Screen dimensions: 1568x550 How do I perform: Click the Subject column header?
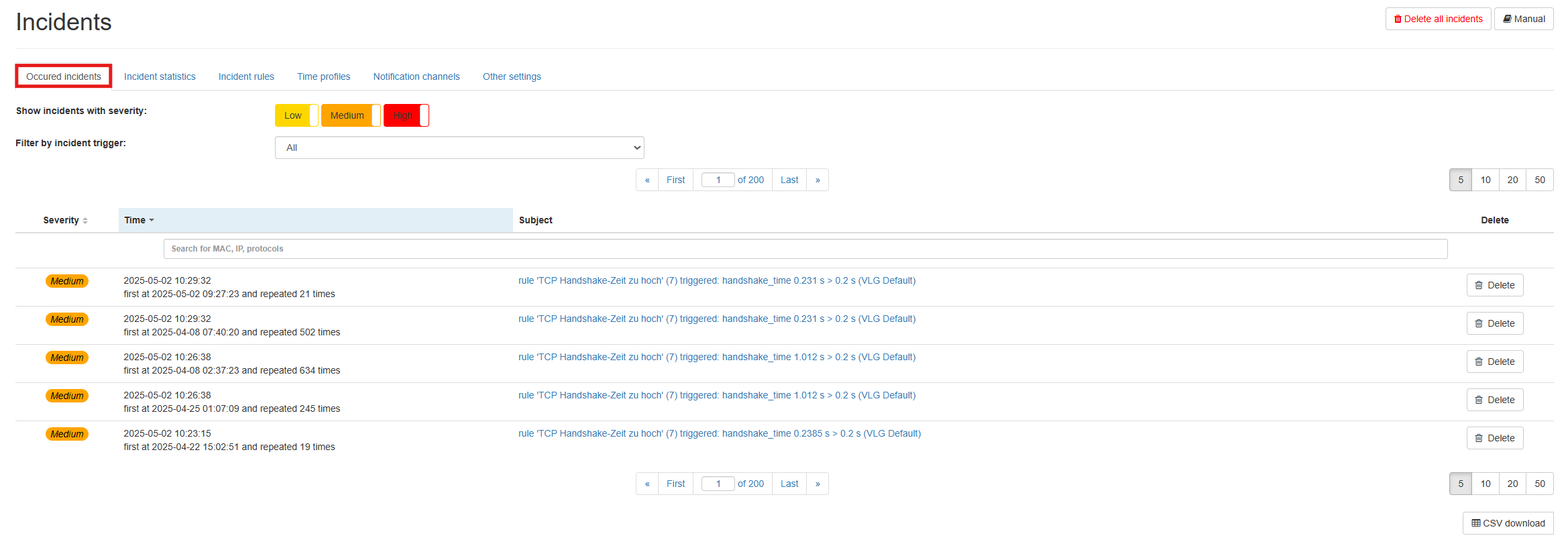pyautogui.click(x=535, y=220)
